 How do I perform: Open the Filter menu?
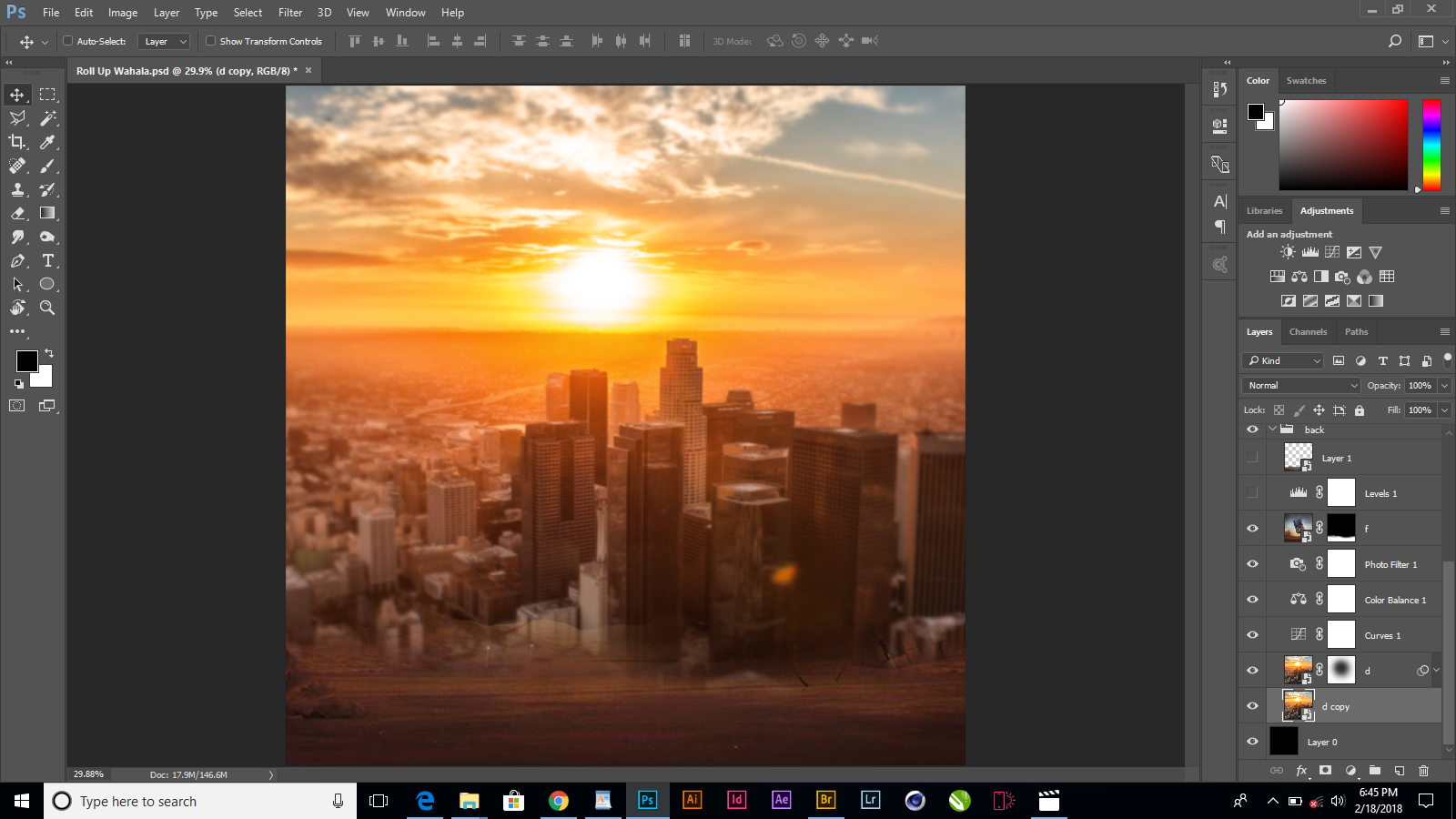point(290,13)
